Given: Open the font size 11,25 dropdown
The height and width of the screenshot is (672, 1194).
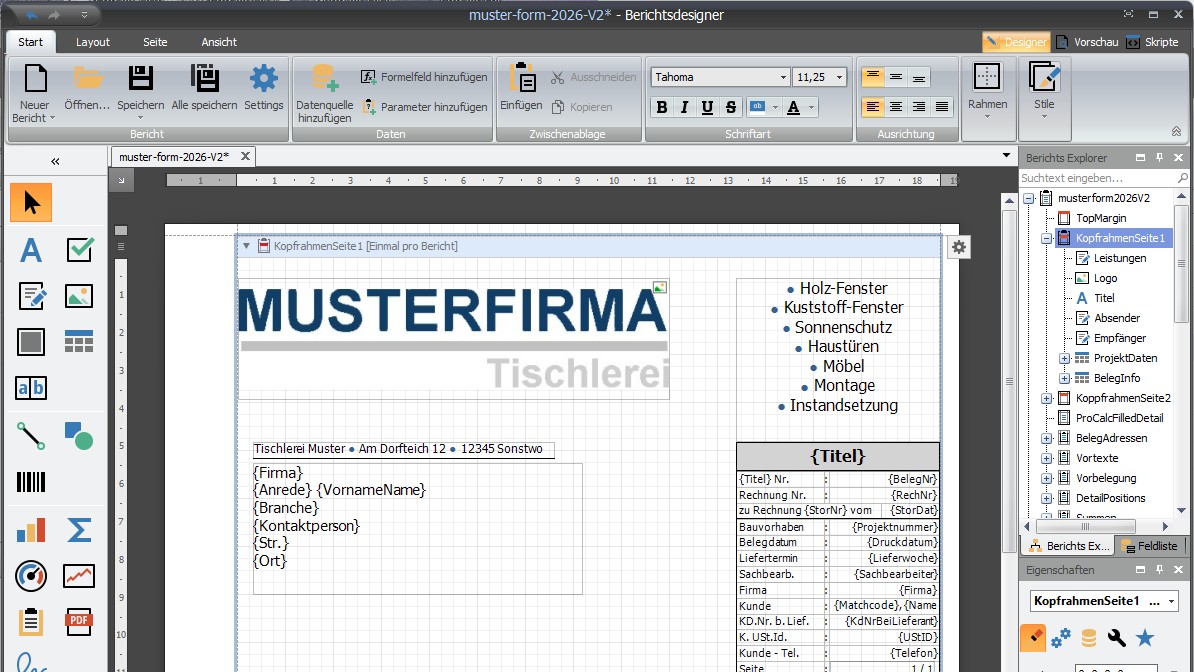Looking at the screenshot, I should point(838,78).
